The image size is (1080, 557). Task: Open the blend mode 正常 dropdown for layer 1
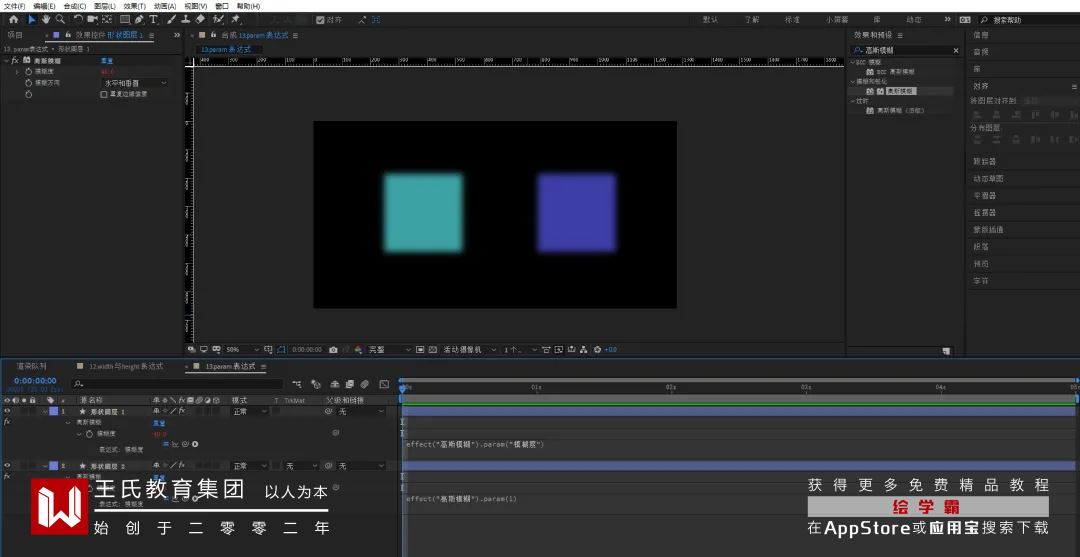(249, 411)
